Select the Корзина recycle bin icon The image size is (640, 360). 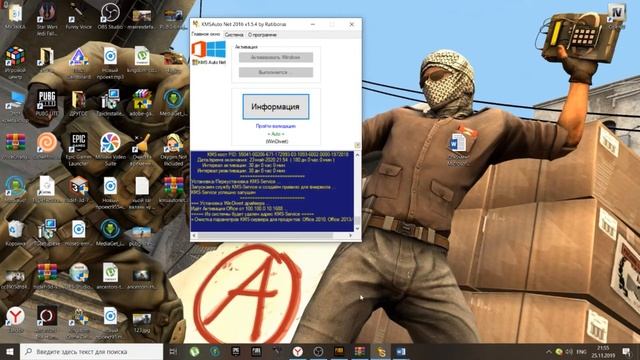[x=15, y=233]
